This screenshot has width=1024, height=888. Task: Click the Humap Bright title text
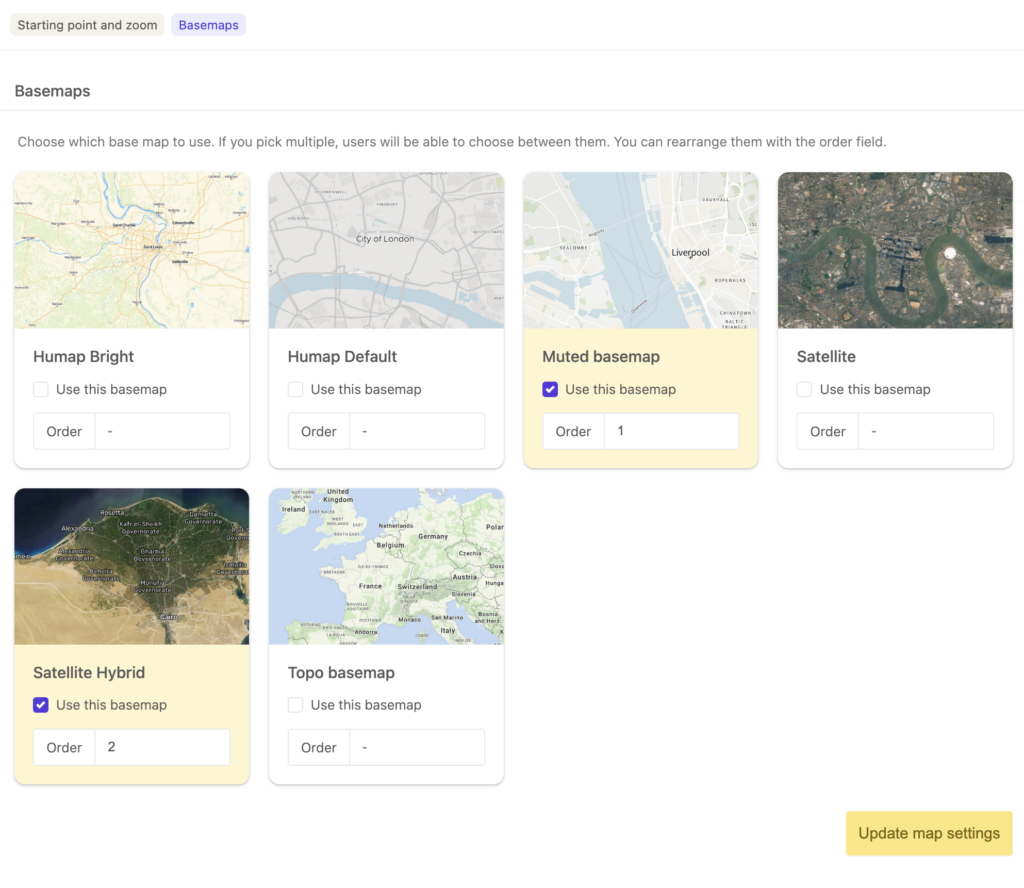point(83,357)
